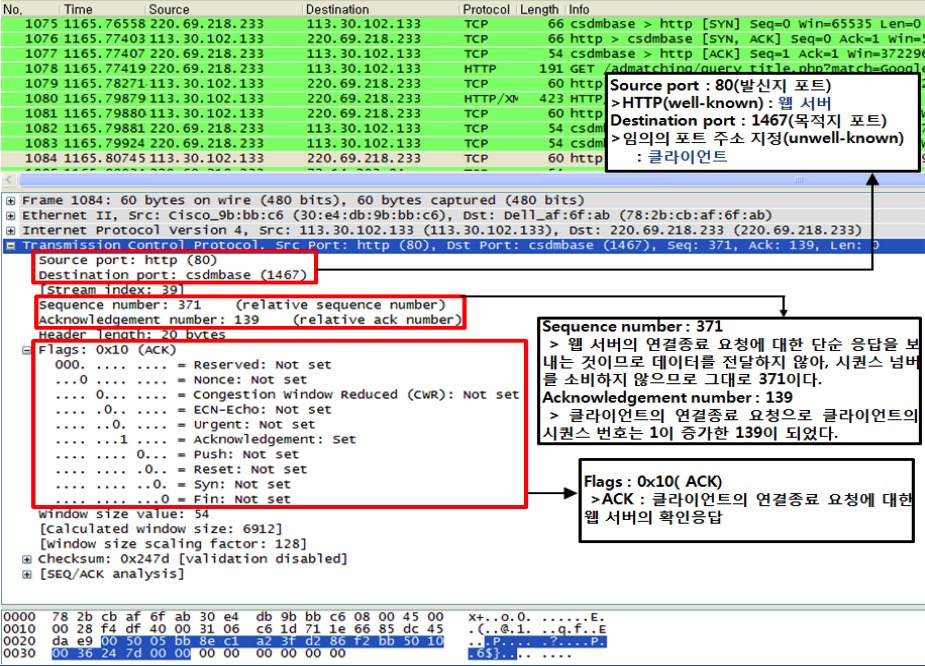
Task: Expand the Frame 1084 tree row
Action: pyautogui.click(x=11, y=201)
